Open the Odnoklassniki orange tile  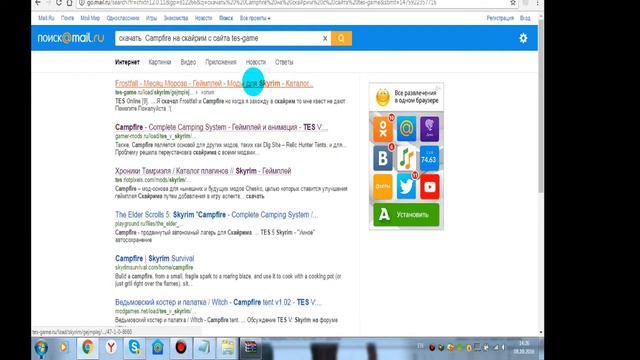click(x=383, y=129)
